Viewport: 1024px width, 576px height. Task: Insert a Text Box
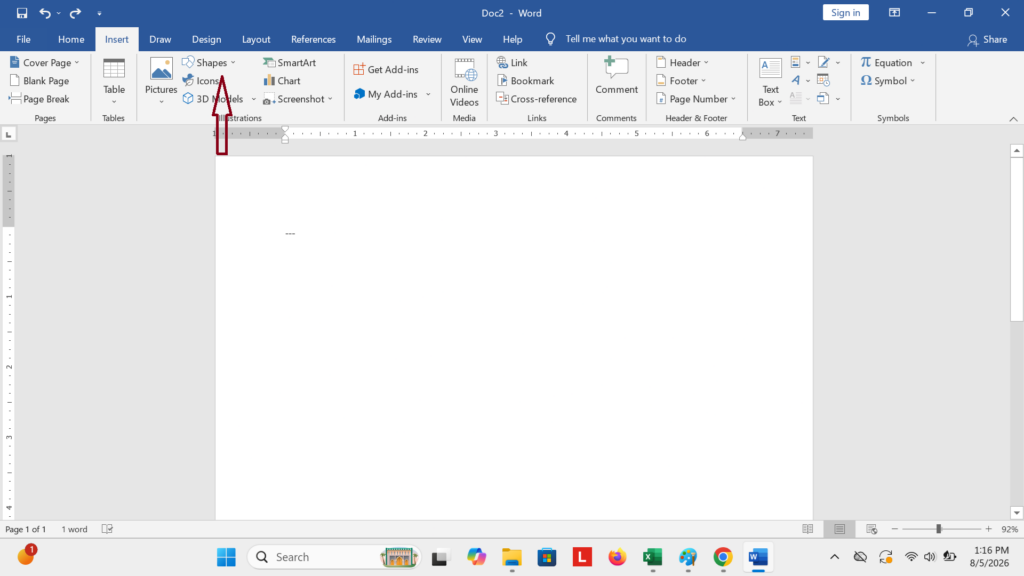pos(770,81)
